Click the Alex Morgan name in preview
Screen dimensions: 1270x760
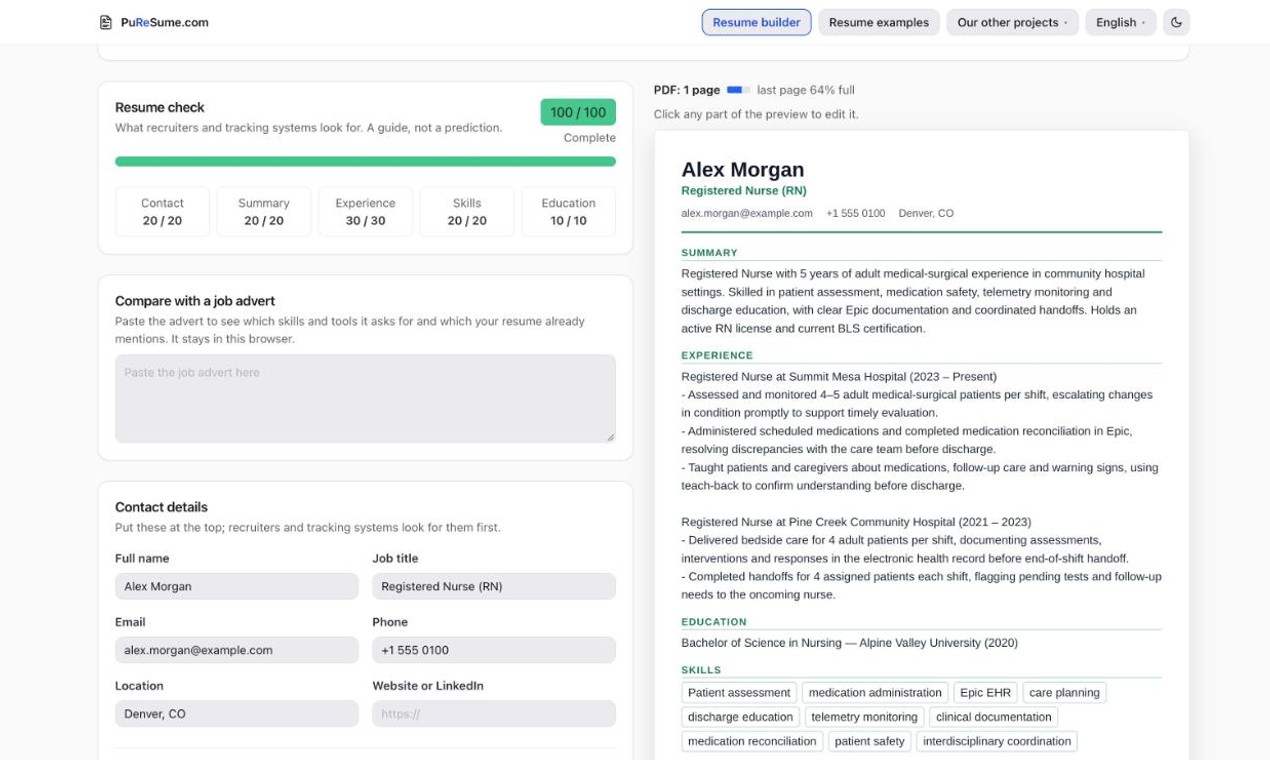(x=742, y=169)
